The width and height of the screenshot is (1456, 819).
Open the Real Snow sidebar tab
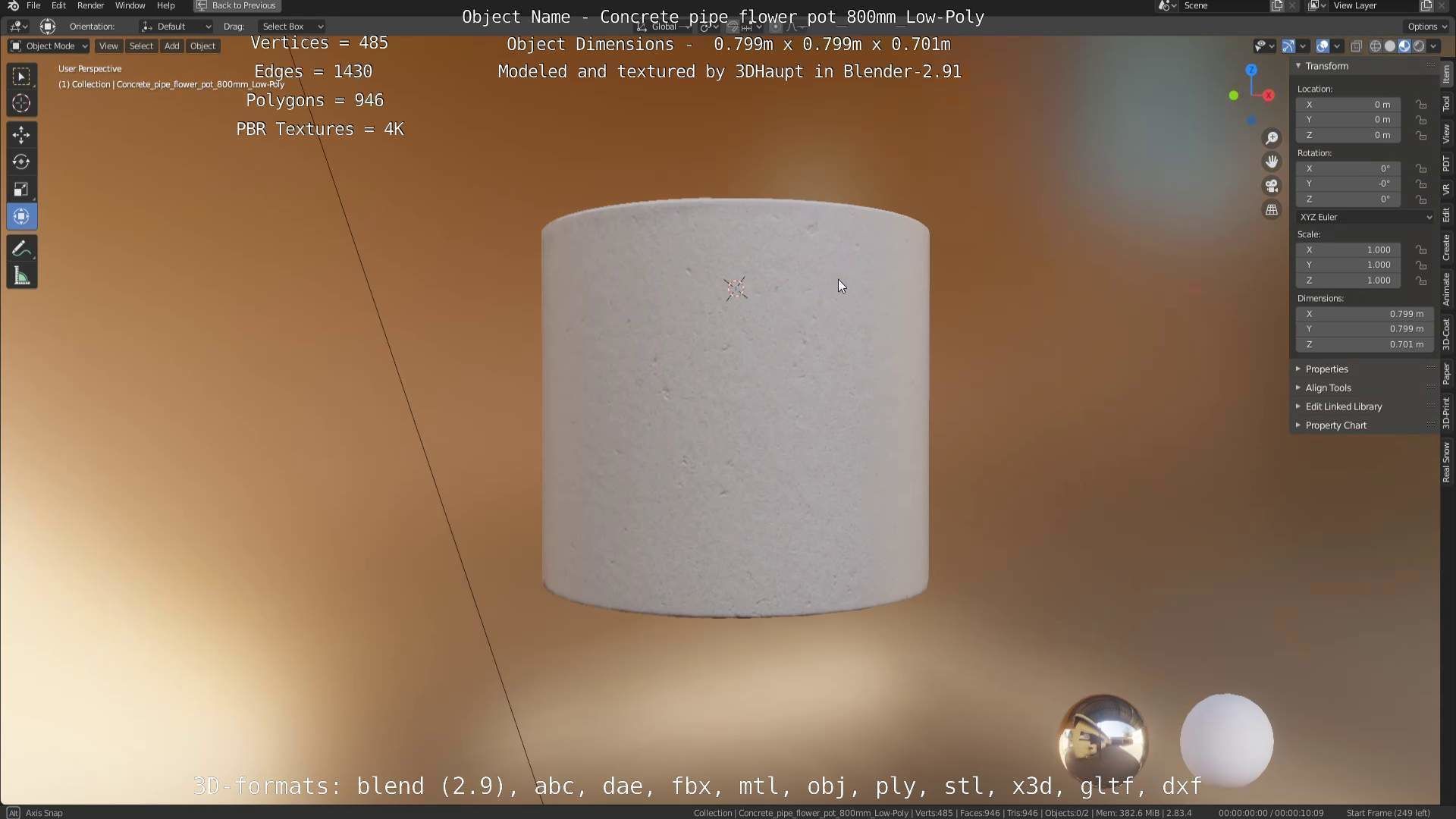tap(1447, 463)
